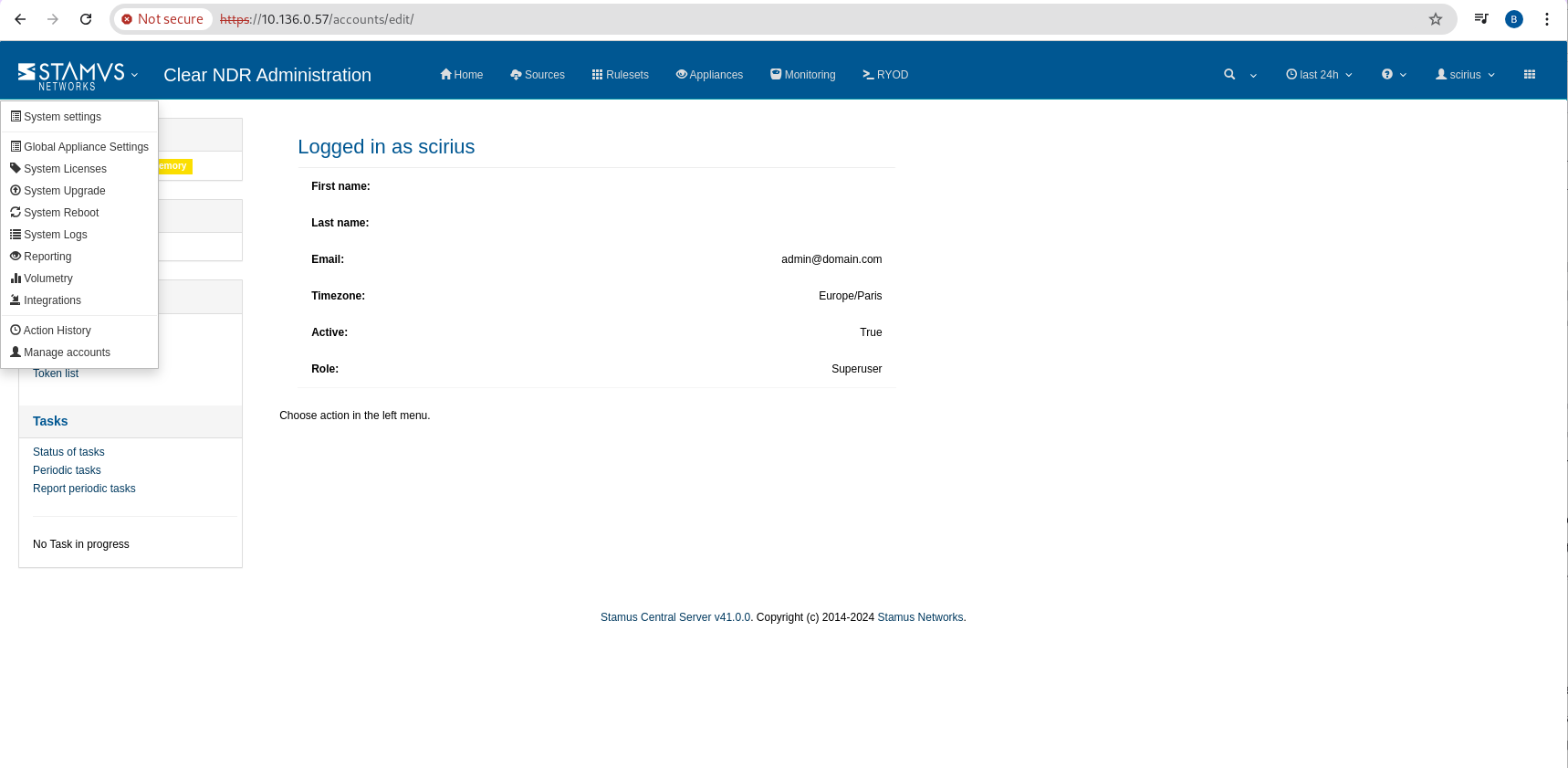1568x768 pixels.
Task: Select System Upgrade from menu
Action: (64, 191)
